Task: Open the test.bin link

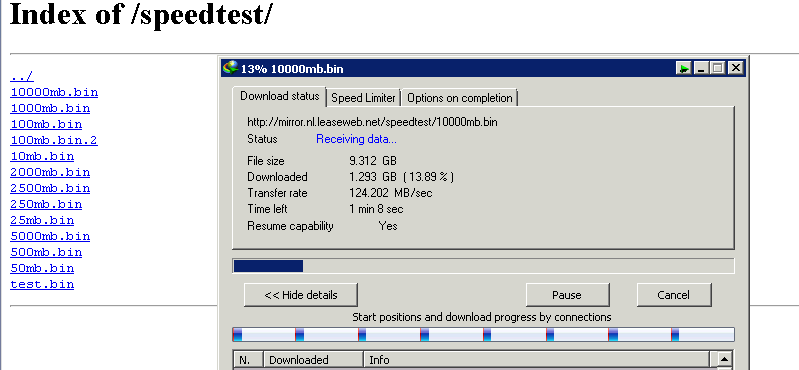Action: pyautogui.click(x=42, y=284)
